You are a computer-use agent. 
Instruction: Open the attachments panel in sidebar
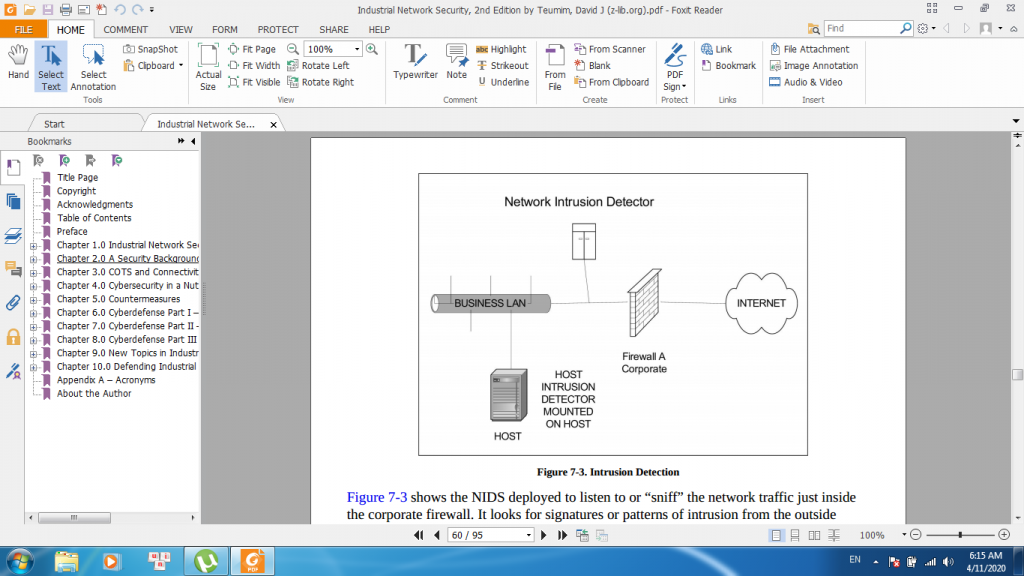[x=14, y=303]
